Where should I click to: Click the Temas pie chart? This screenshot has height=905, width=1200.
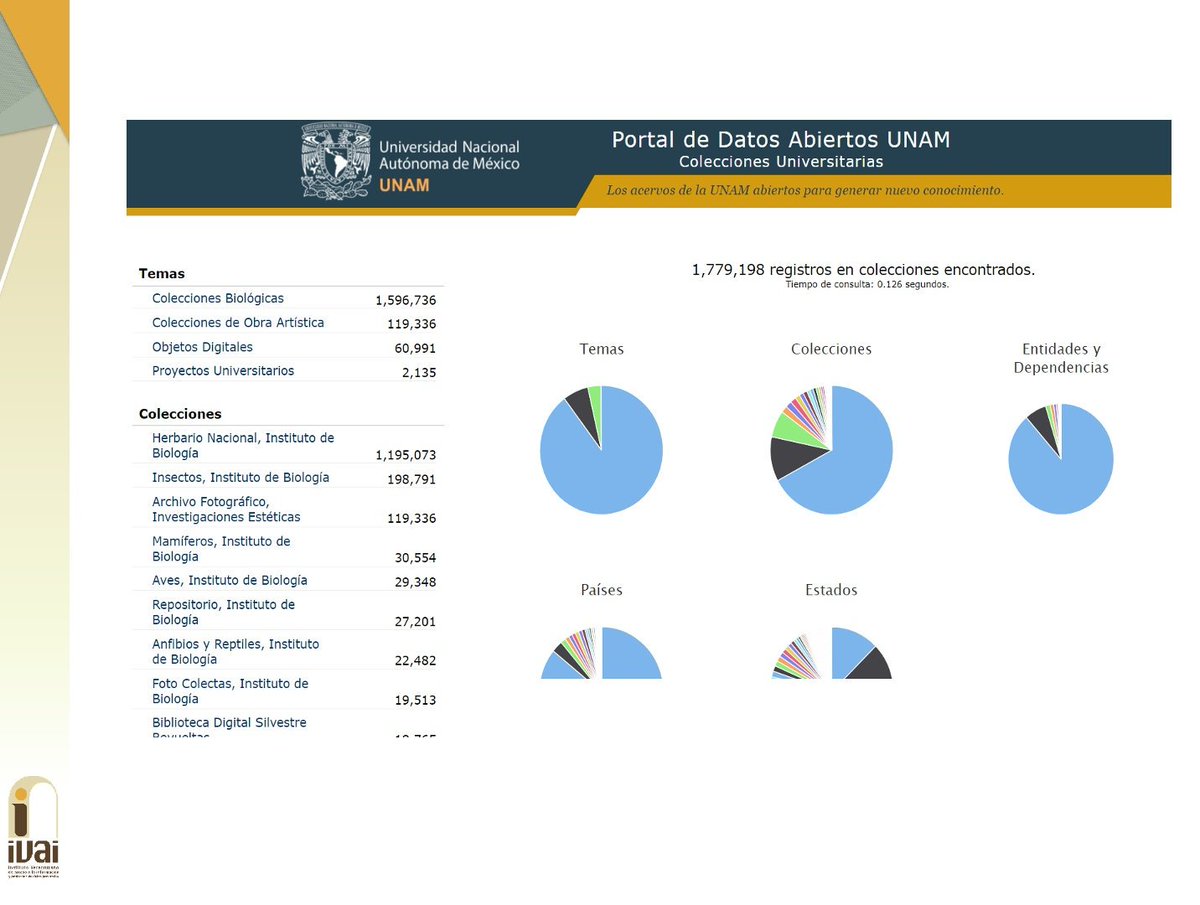601,450
